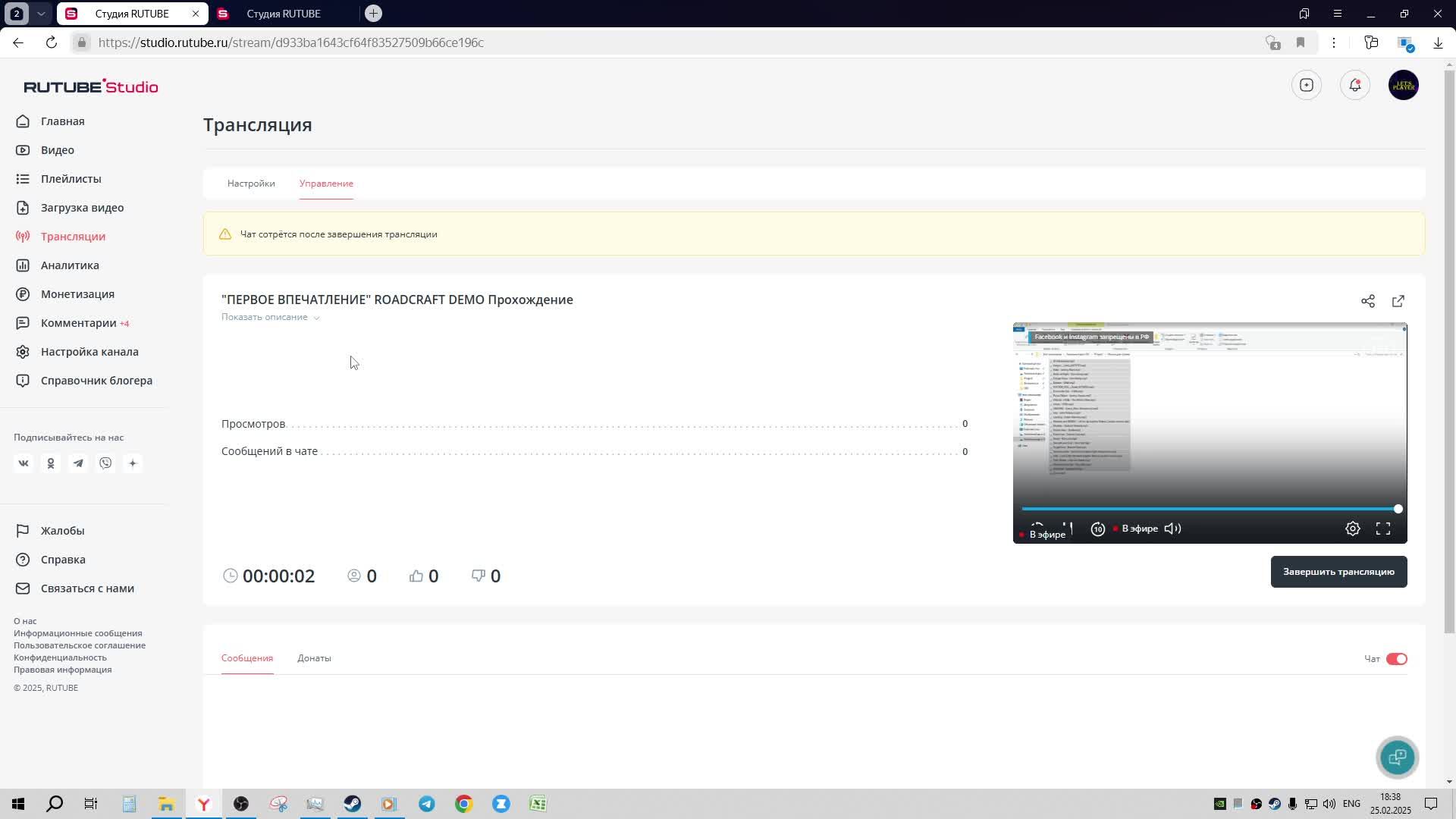The image size is (1456, 819).
Task: Open Главная in the sidebar
Action: 62,121
